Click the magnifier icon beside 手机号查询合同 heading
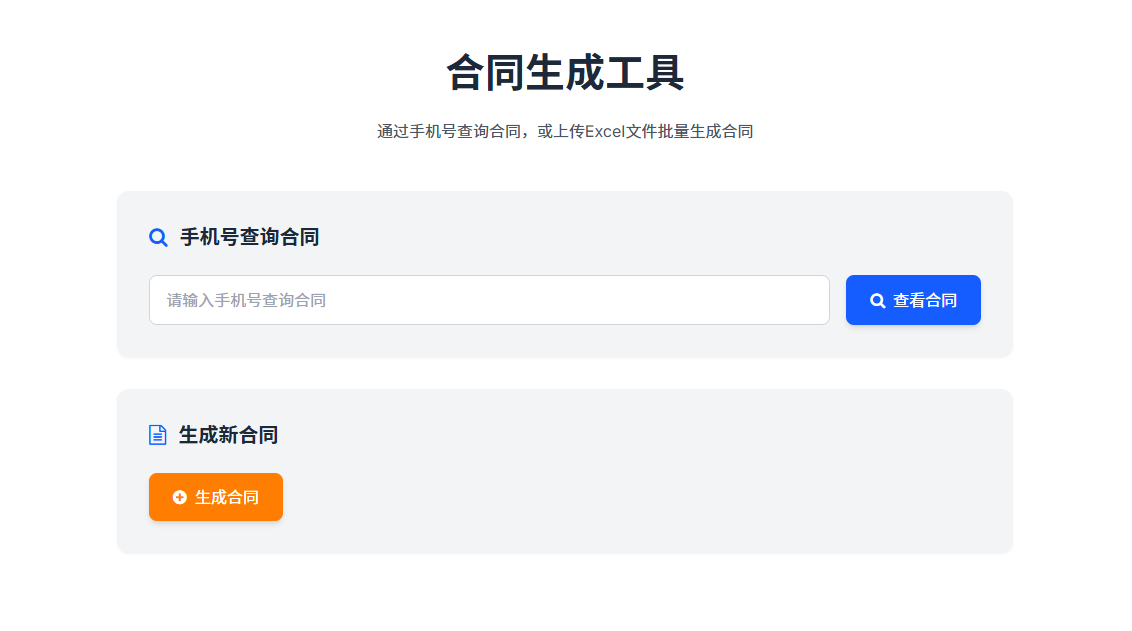1132x631 pixels. click(x=158, y=237)
